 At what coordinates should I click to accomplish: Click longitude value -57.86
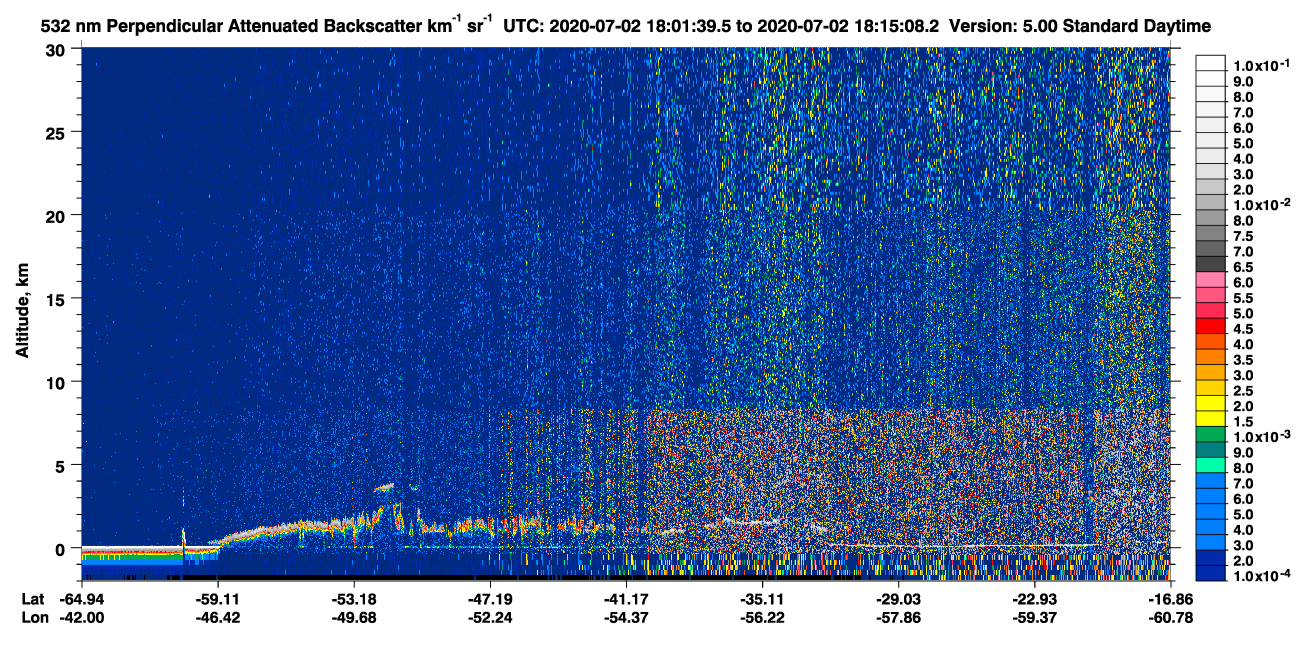point(898,617)
